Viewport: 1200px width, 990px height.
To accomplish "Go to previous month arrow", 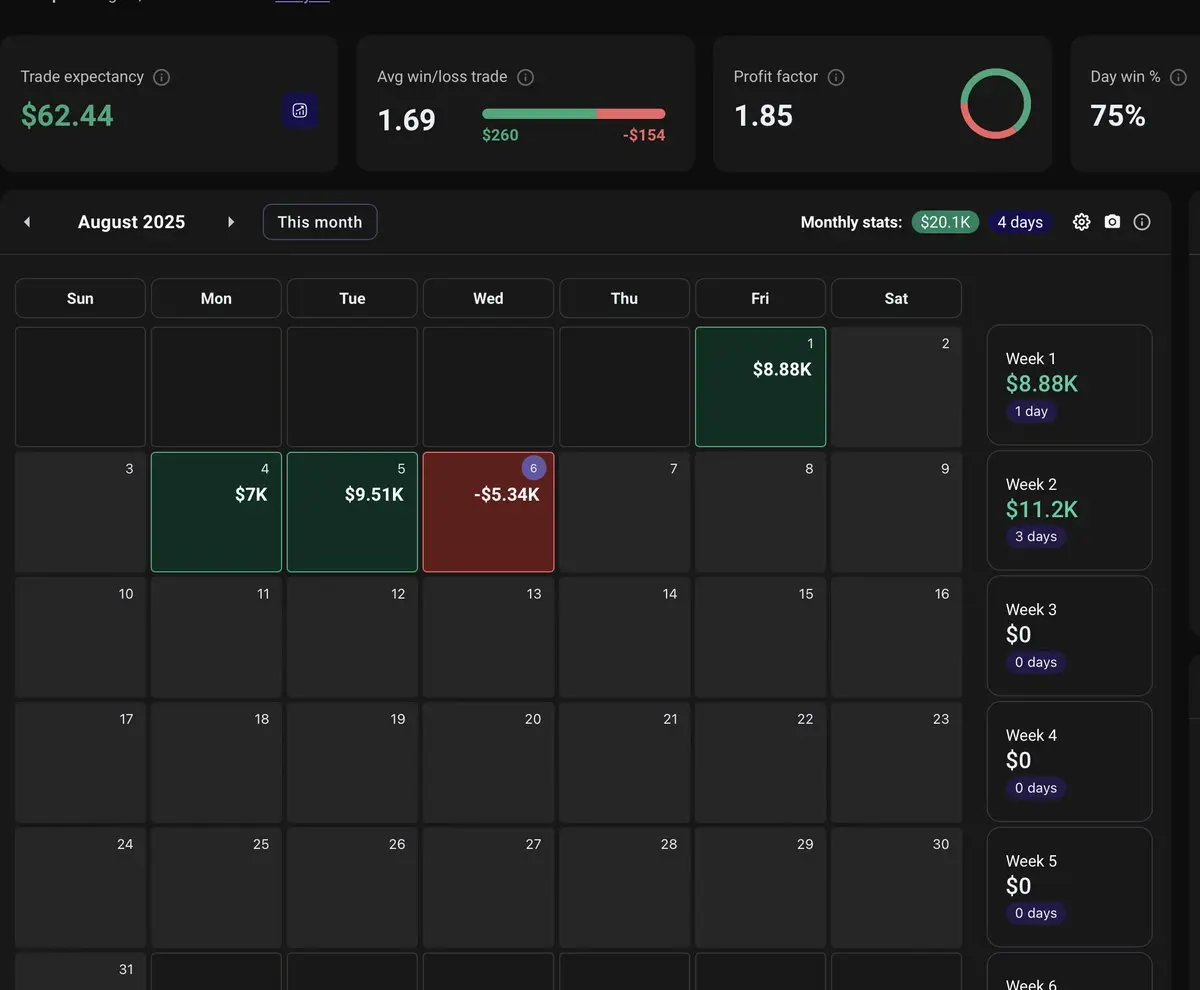I will (27, 222).
